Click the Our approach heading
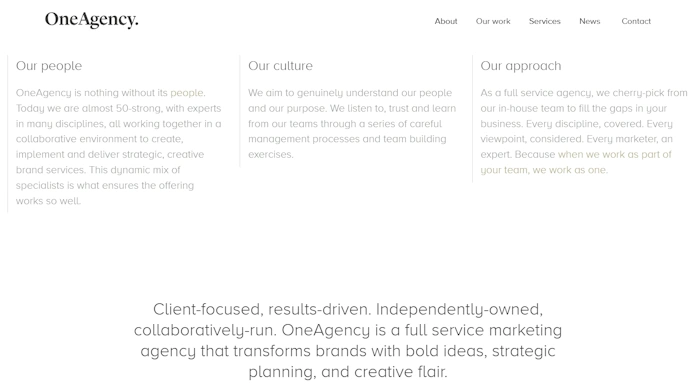 point(521,66)
